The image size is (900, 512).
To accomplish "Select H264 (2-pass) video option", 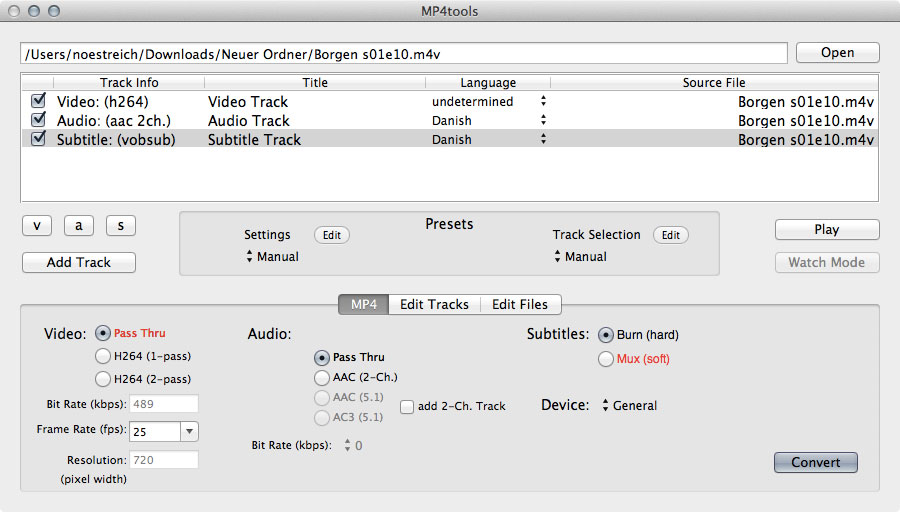I will click(x=102, y=379).
